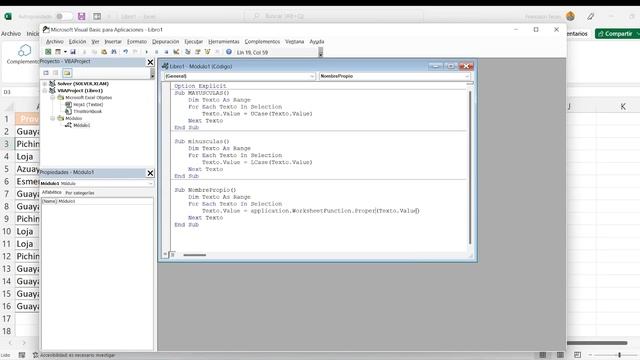Click the pen icon in Excel title bar
Image resolution: width=640 pixels, height=360 pixels.
(591, 16)
